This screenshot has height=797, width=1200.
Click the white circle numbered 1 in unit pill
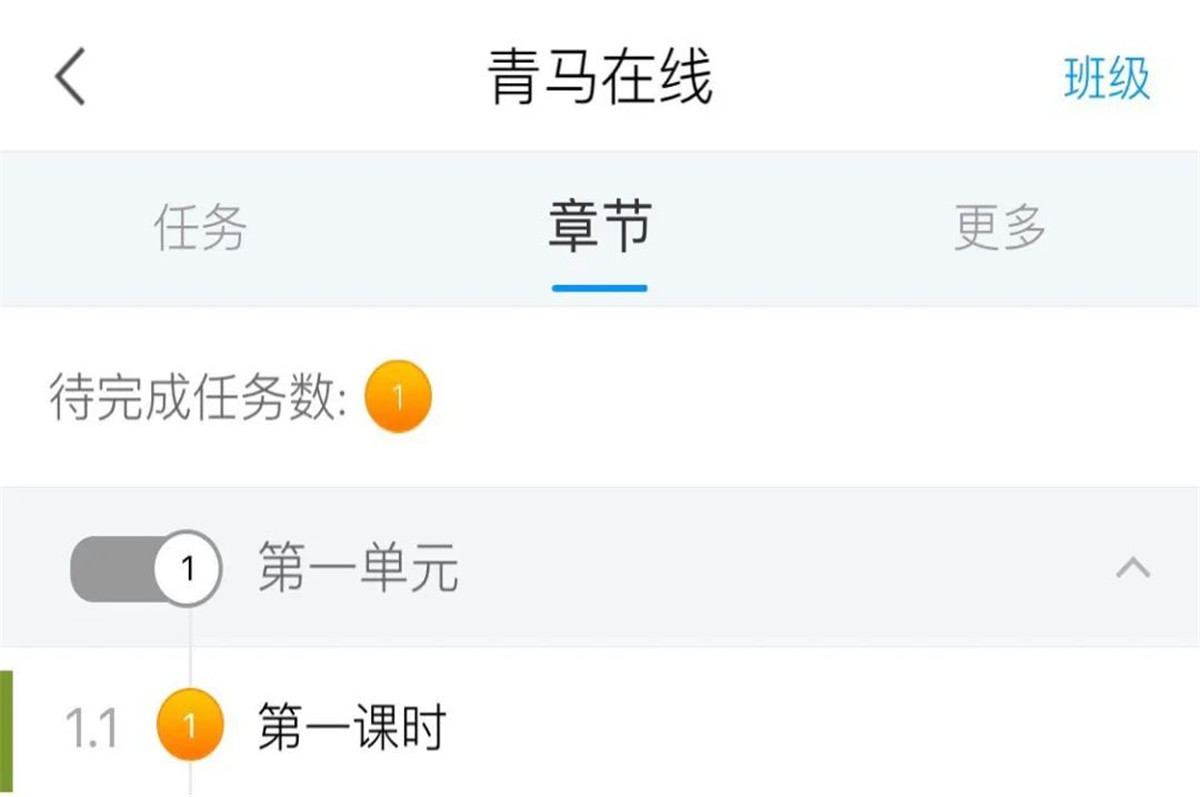point(188,569)
